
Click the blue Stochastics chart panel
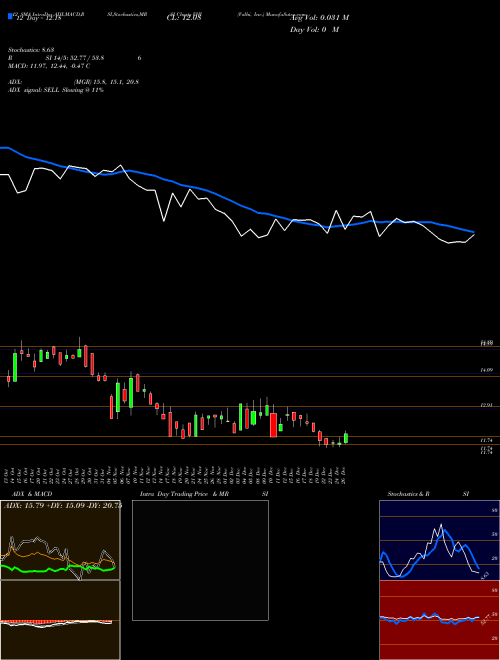point(439,540)
